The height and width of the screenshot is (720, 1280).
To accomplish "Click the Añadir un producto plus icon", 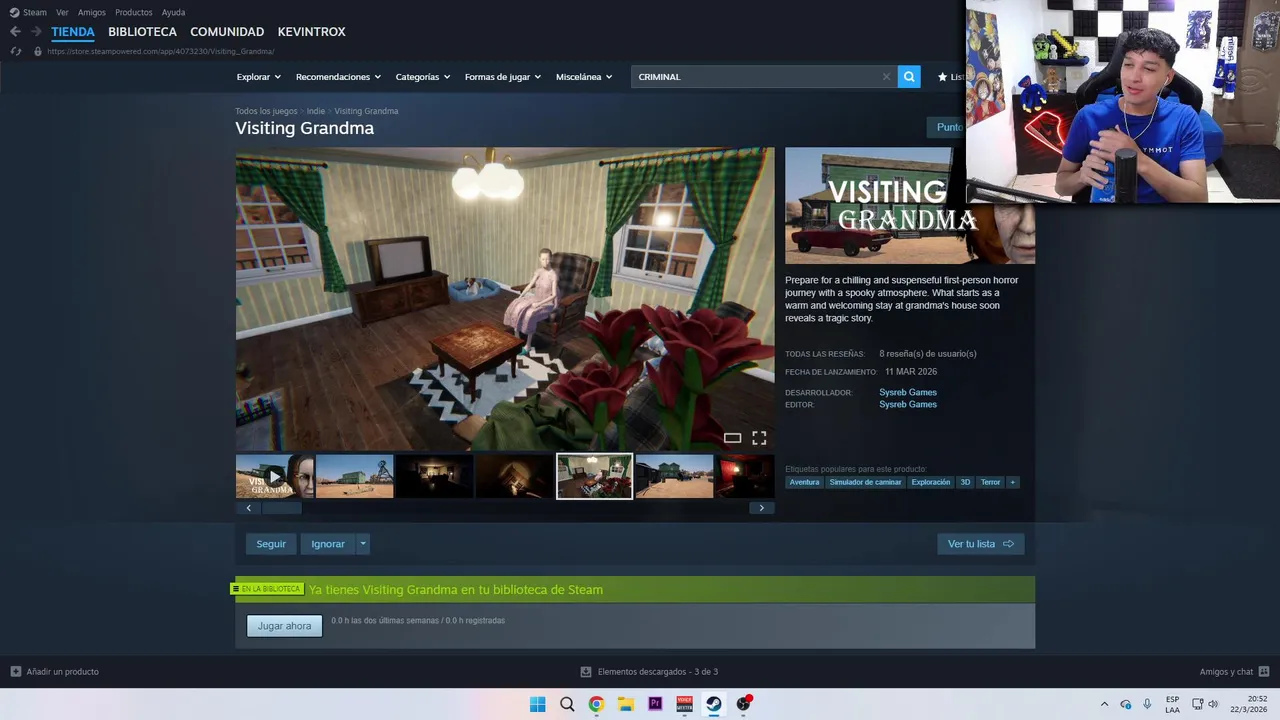I will tap(15, 672).
